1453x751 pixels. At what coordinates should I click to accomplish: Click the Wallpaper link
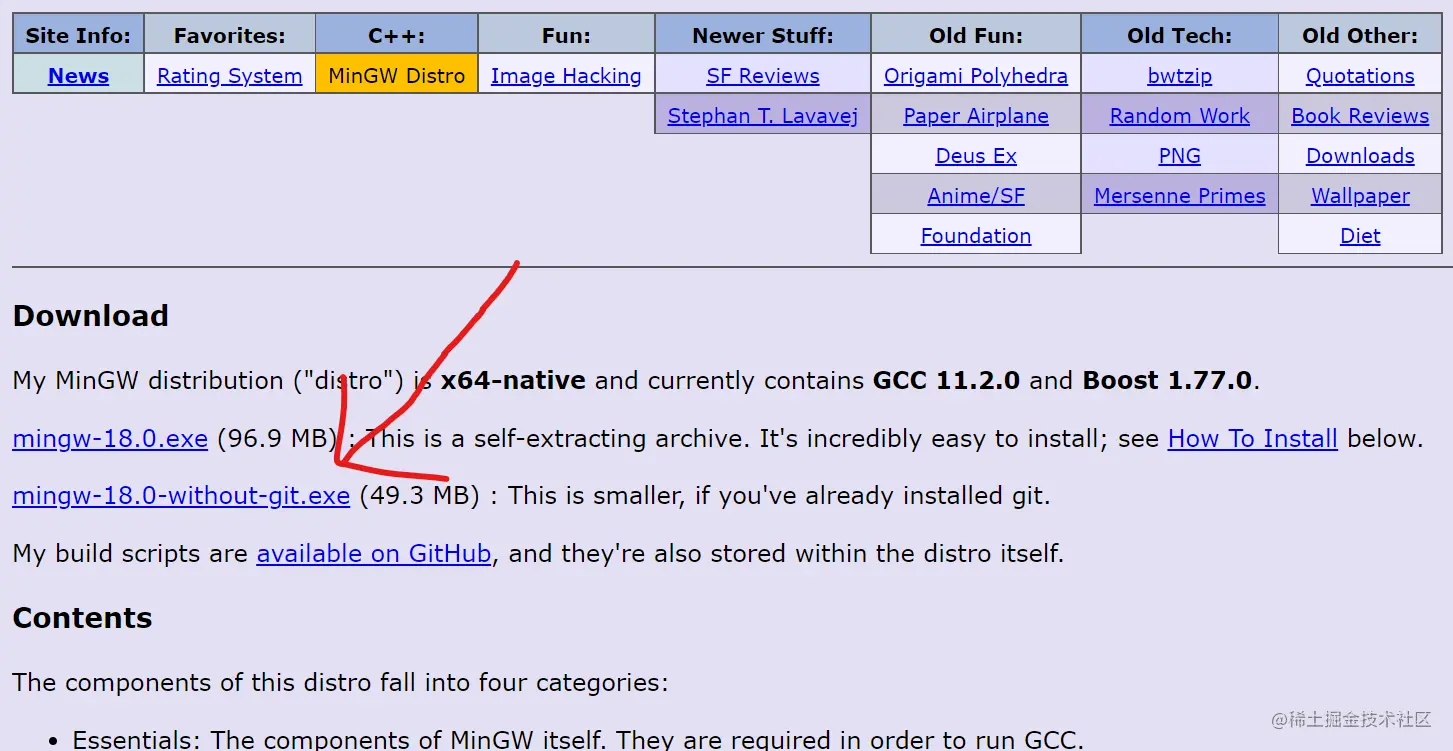click(x=1360, y=196)
